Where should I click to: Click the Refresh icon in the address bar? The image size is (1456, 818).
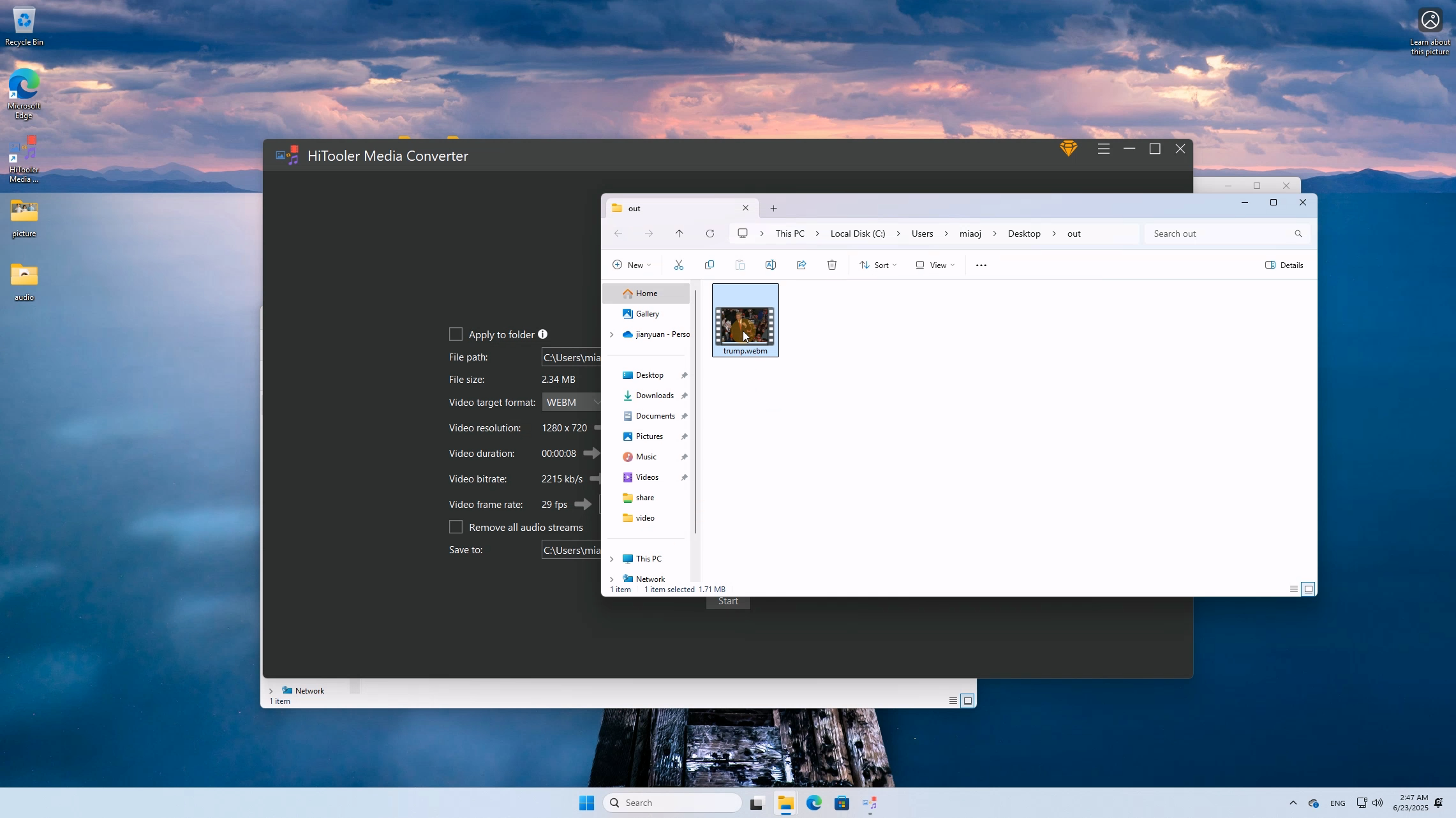pos(709,234)
